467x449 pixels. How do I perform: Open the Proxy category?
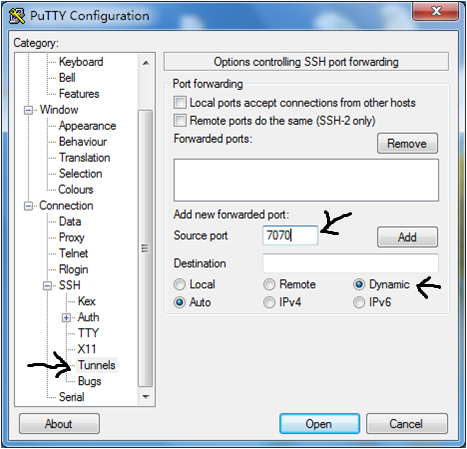[72, 237]
